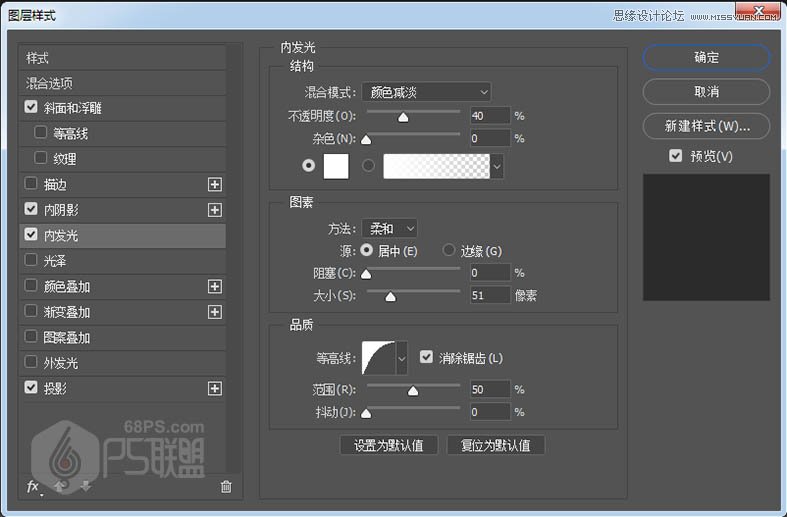The image size is (787, 517).
Task: Click the white glow color swatch
Action: pyautogui.click(x=336, y=166)
